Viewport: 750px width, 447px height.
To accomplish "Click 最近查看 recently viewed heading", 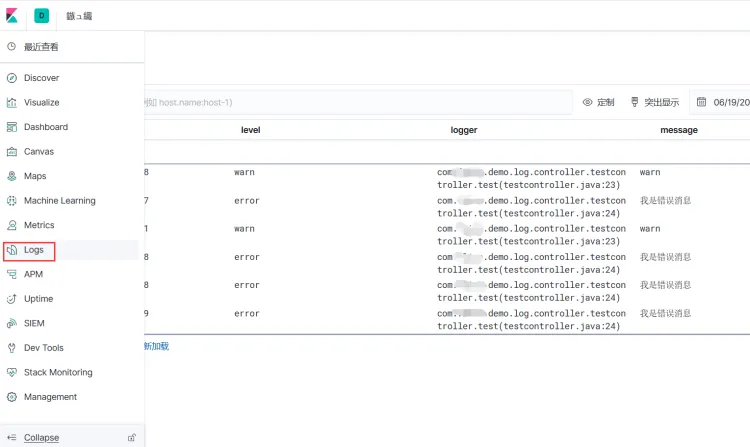I will tap(41, 47).
